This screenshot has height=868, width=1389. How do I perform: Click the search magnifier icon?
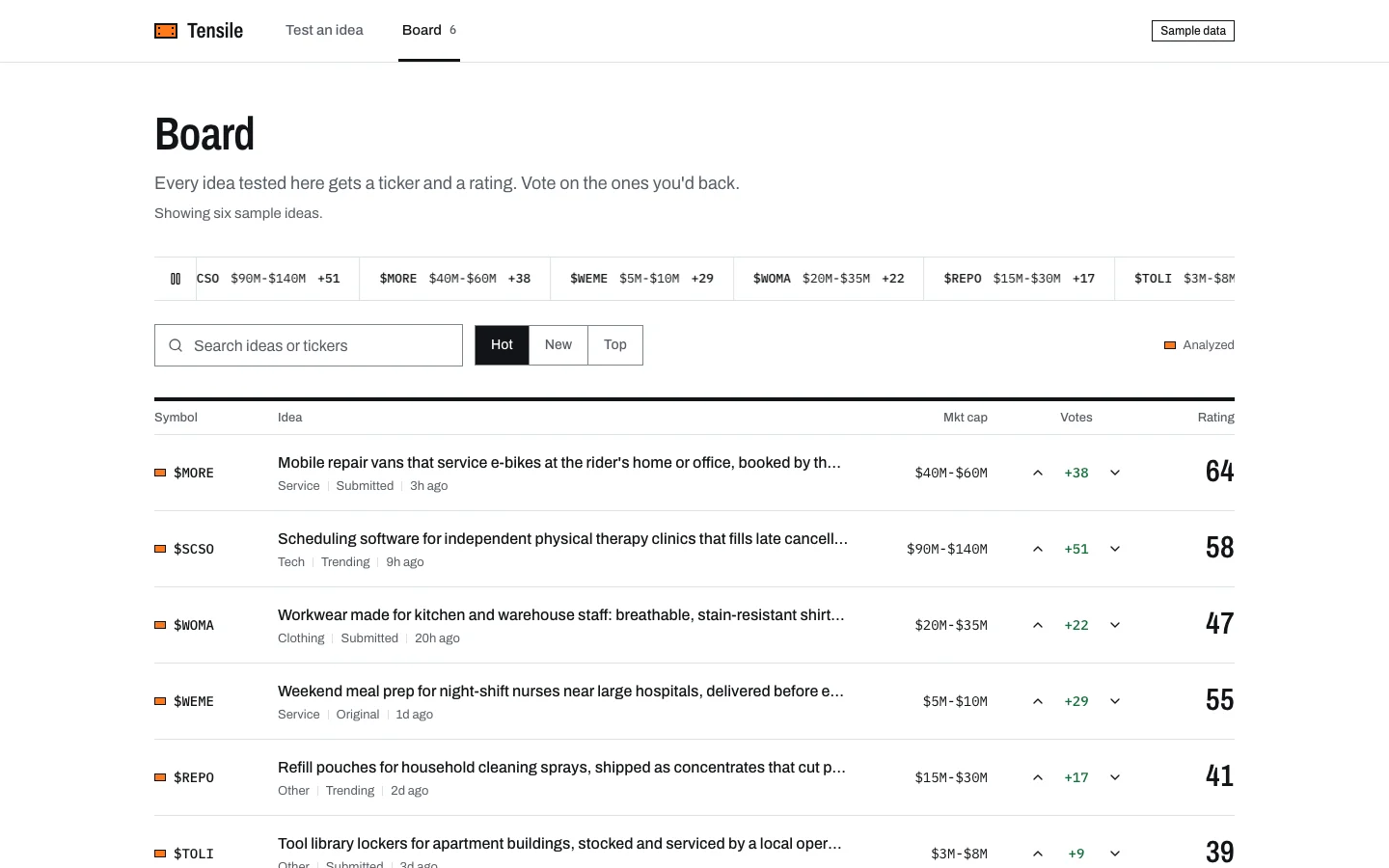176,345
